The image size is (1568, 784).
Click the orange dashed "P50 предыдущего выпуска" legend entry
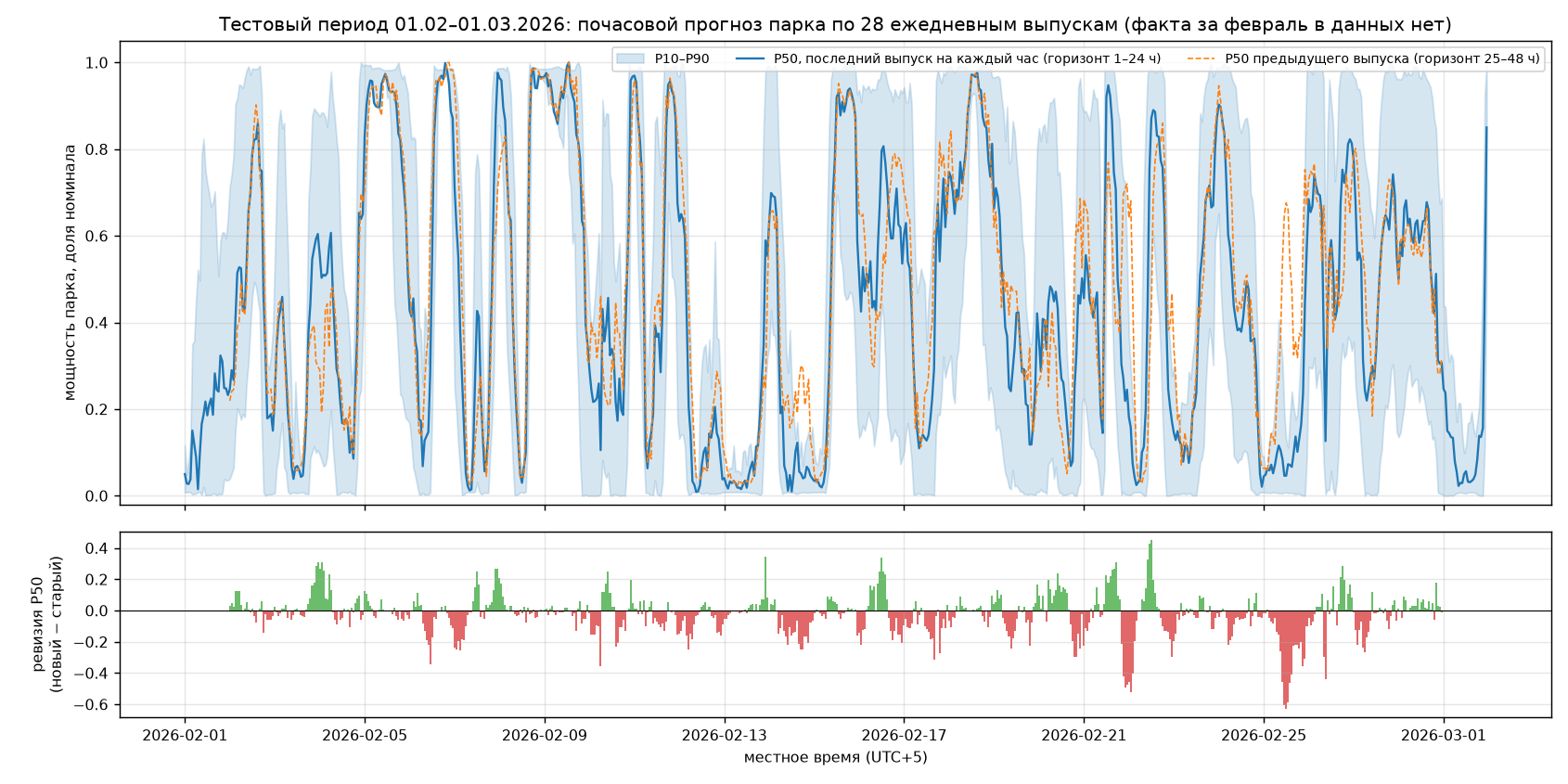tap(1363, 58)
